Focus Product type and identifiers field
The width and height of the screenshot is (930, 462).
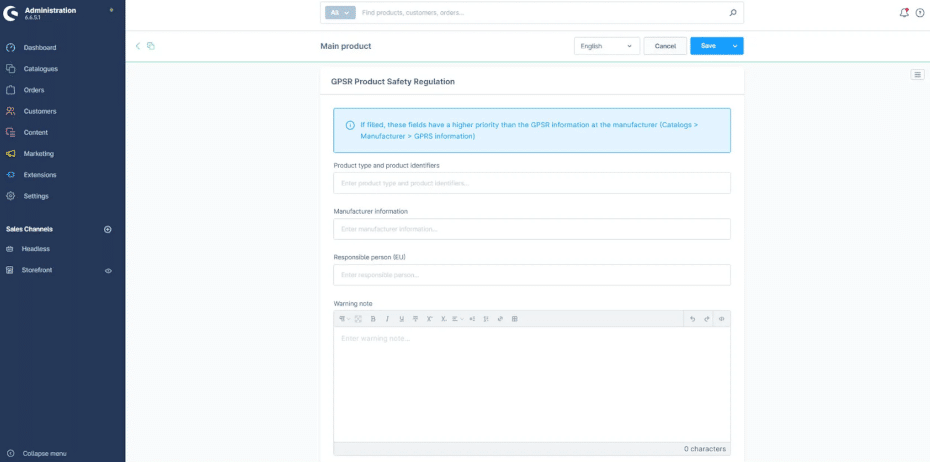(531, 183)
